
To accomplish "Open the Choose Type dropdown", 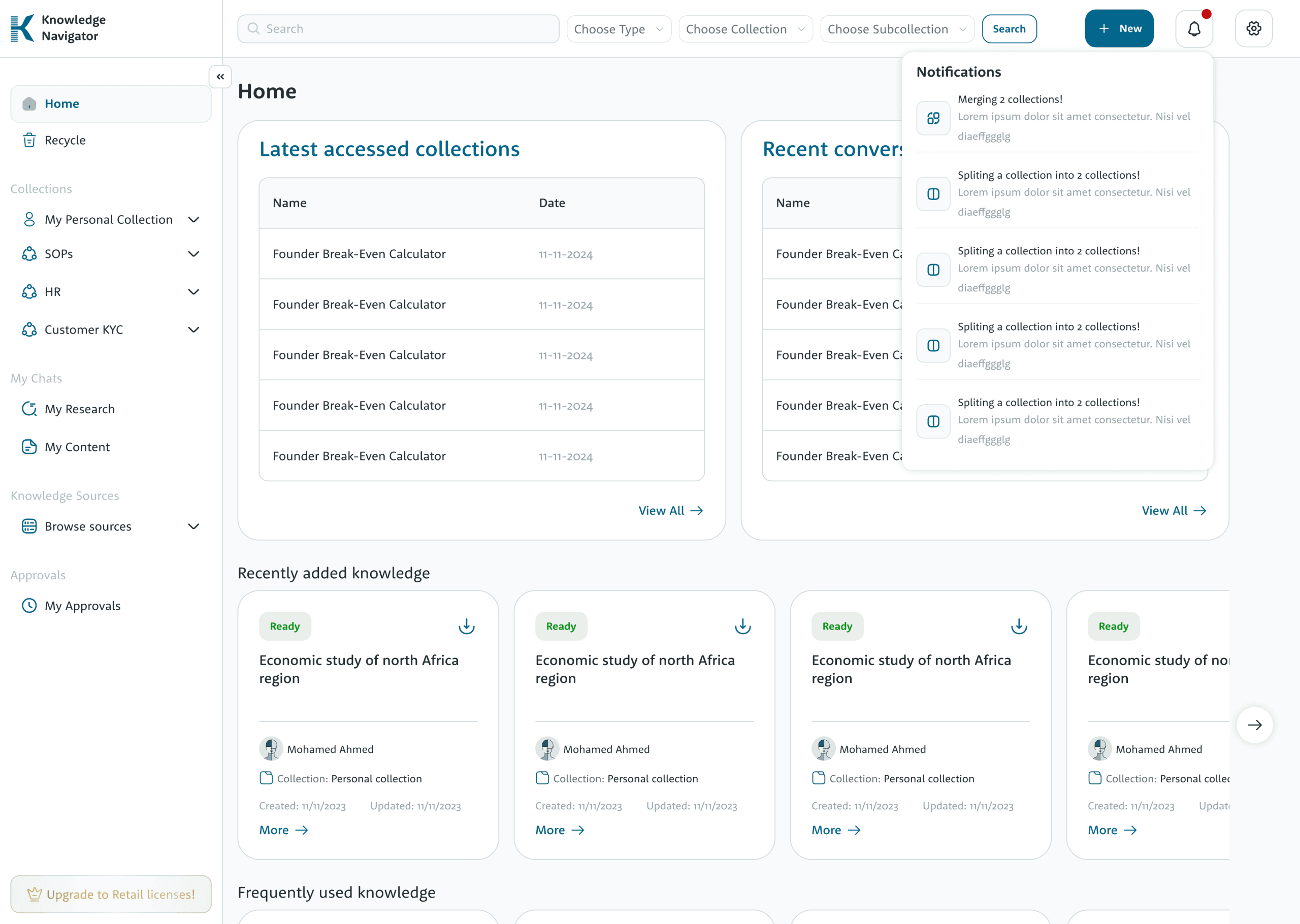I will [619, 29].
